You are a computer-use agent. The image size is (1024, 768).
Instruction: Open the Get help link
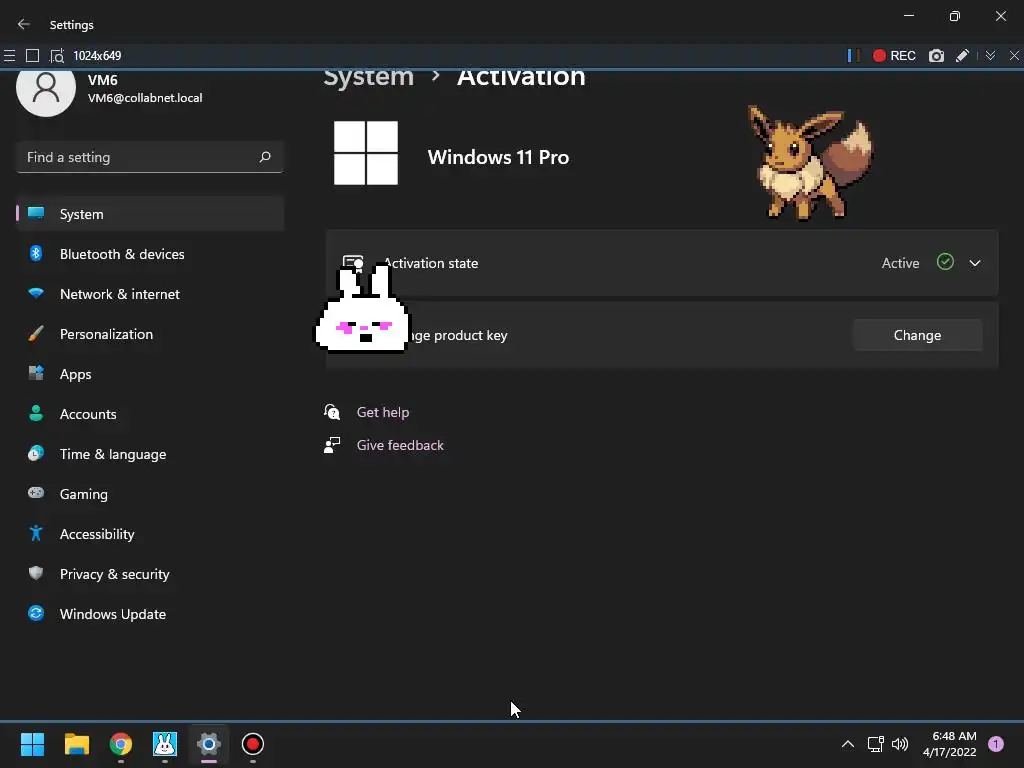tap(383, 412)
